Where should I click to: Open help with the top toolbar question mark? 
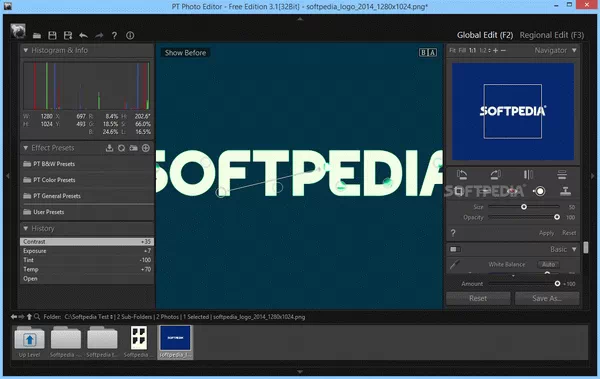coord(114,36)
